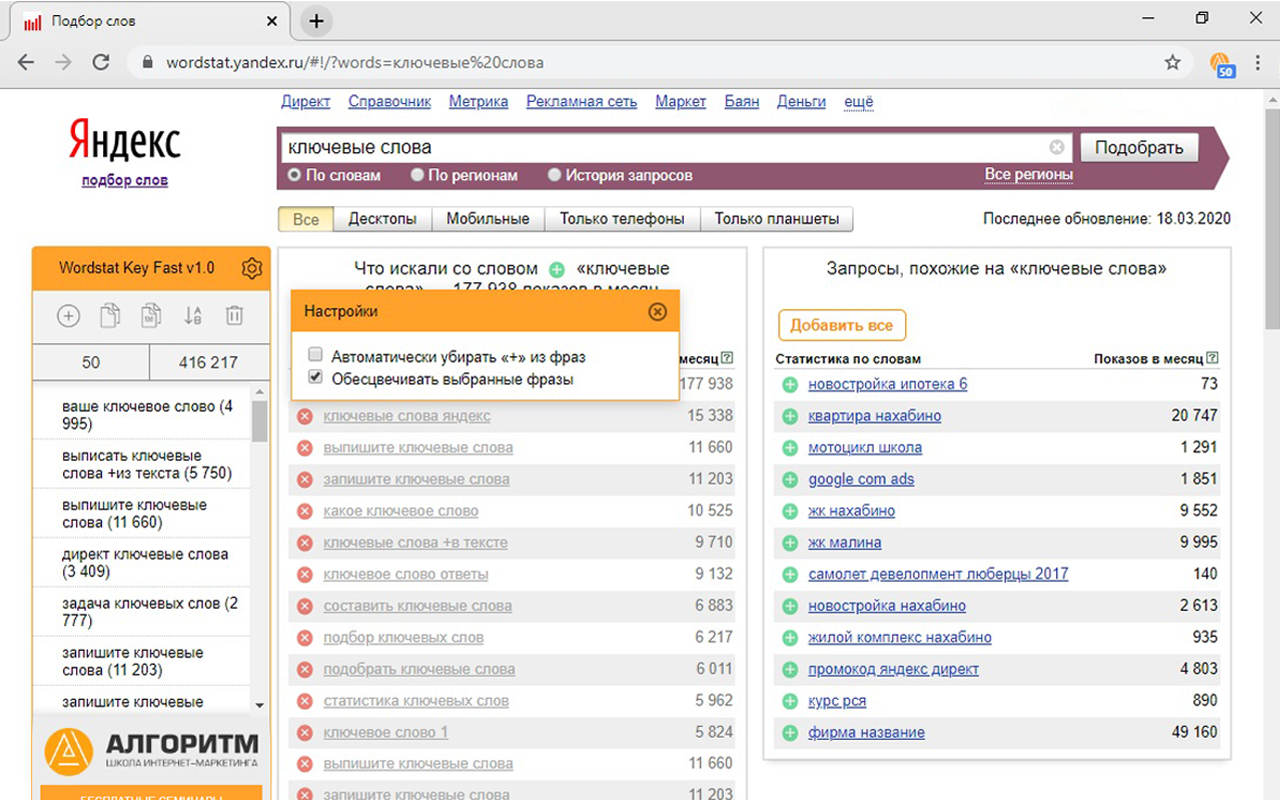The image size is (1280, 800).
Task: Select 'История запросов' radio option
Action: pyautogui.click(x=554, y=175)
